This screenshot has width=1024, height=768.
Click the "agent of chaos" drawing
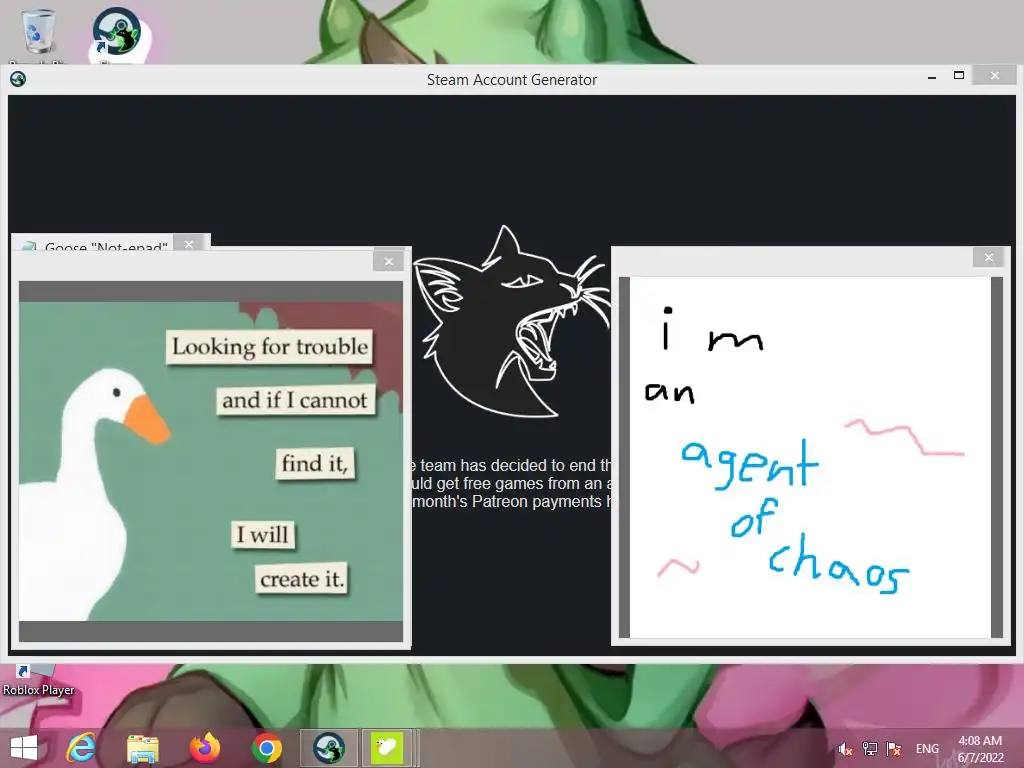pyautogui.click(x=810, y=457)
